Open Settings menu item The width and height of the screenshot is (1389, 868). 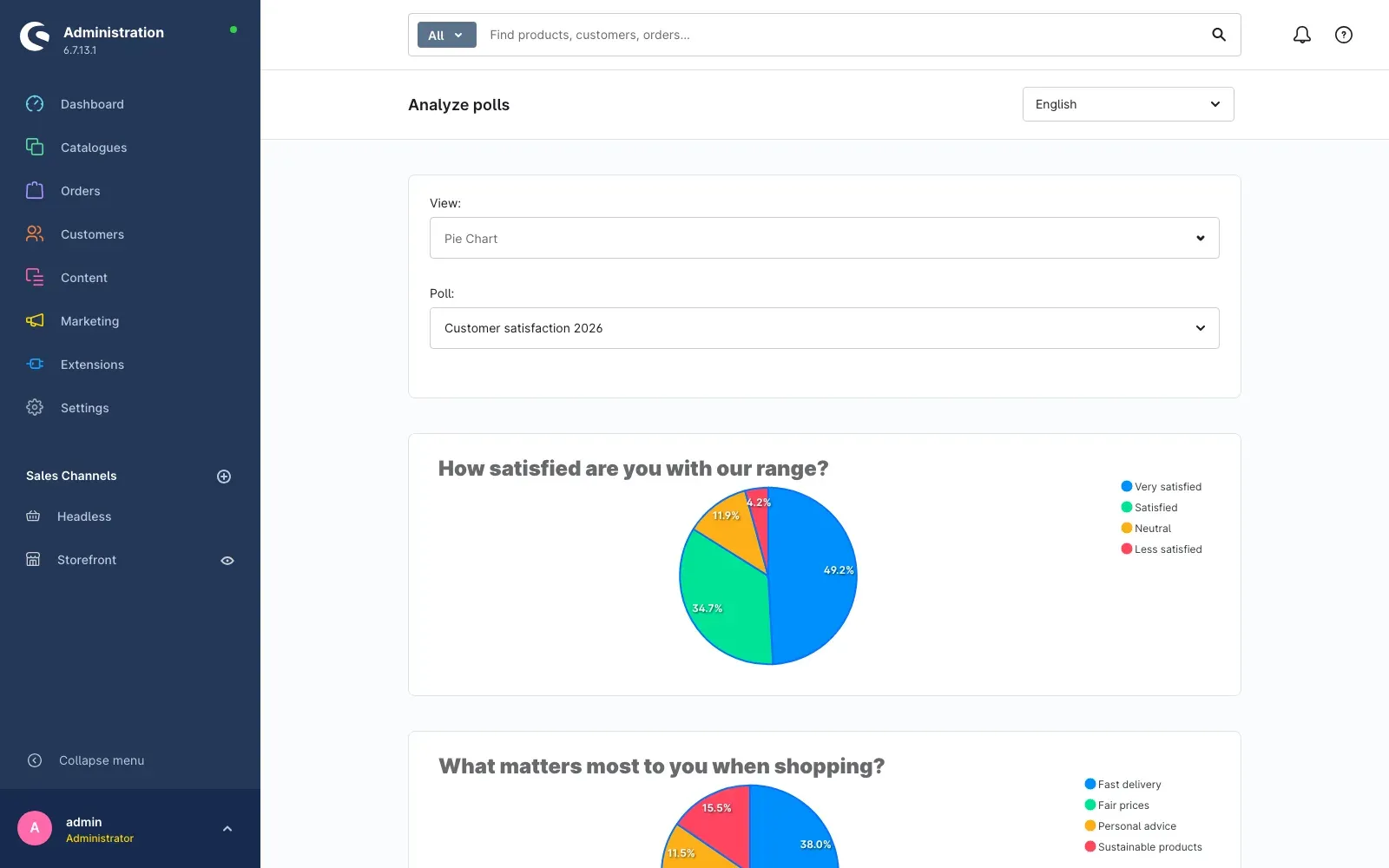pyautogui.click(x=85, y=408)
